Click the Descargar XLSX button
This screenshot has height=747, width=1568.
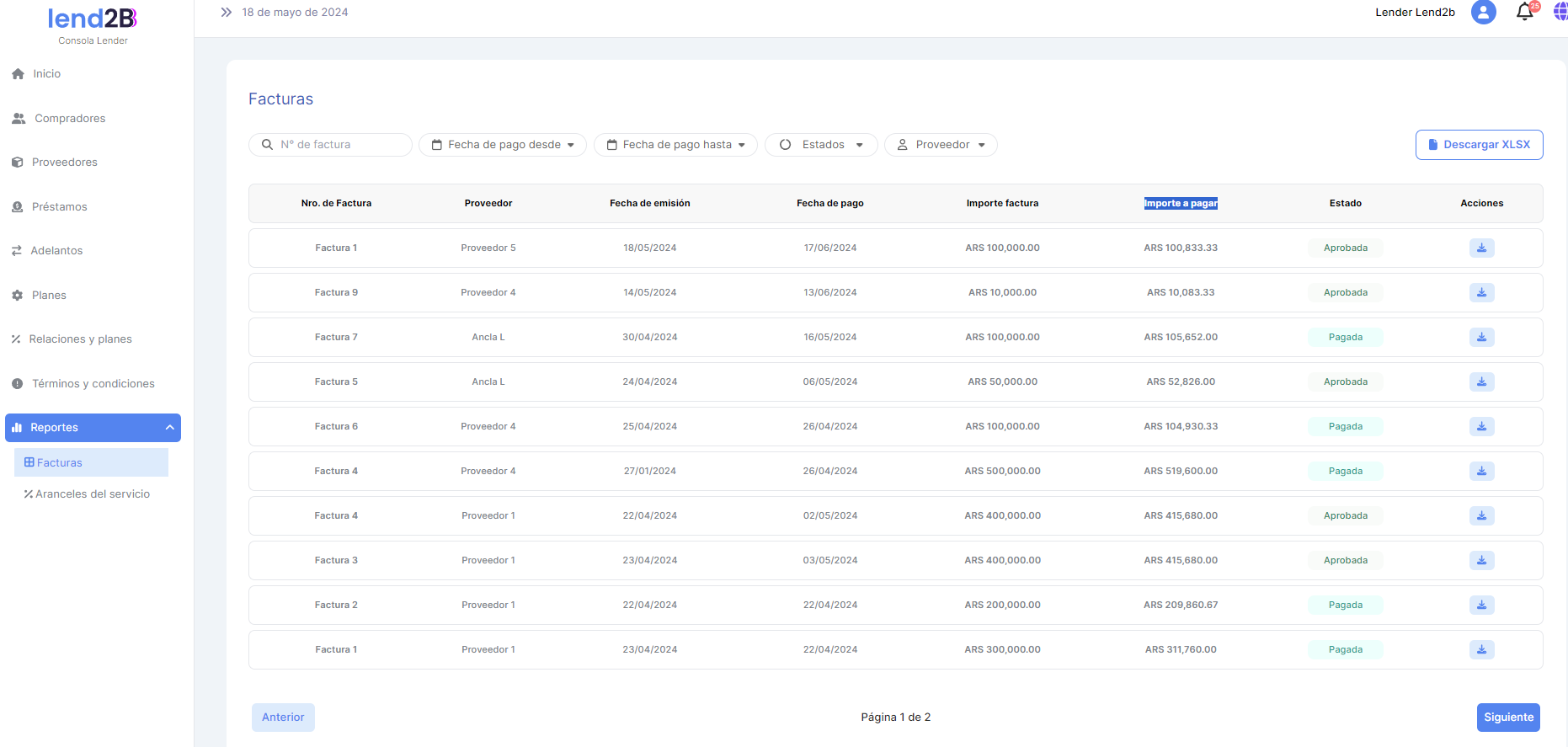(x=1479, y=145)
